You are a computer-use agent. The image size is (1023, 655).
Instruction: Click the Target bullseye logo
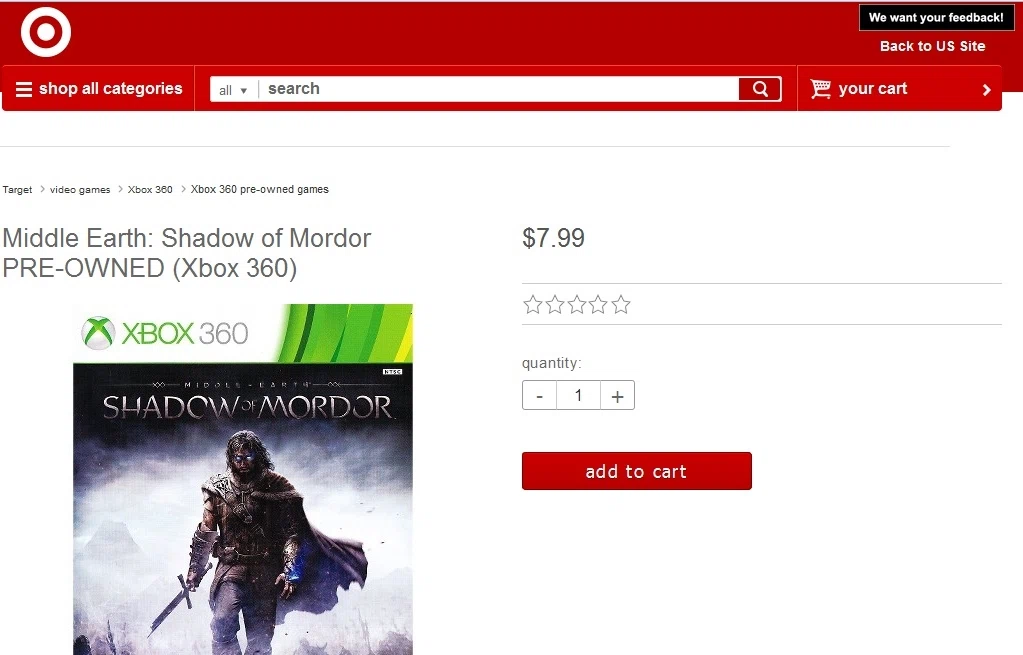[46, 31]
